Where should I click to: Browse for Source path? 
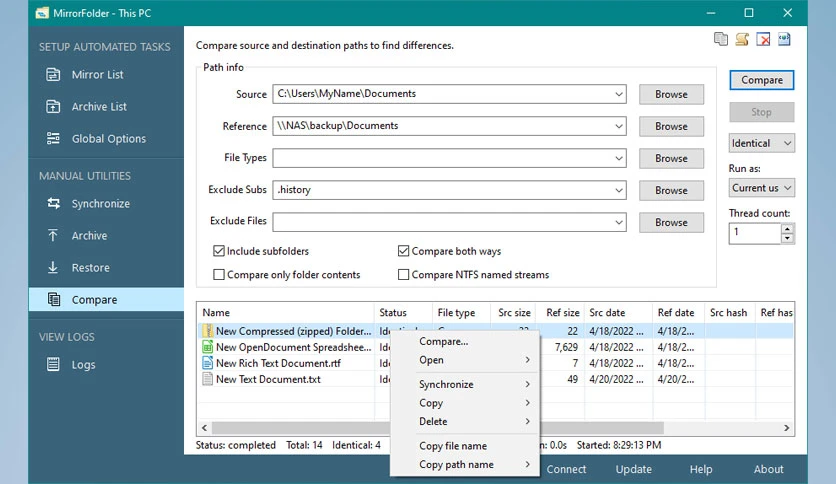(x=671, y=94)
